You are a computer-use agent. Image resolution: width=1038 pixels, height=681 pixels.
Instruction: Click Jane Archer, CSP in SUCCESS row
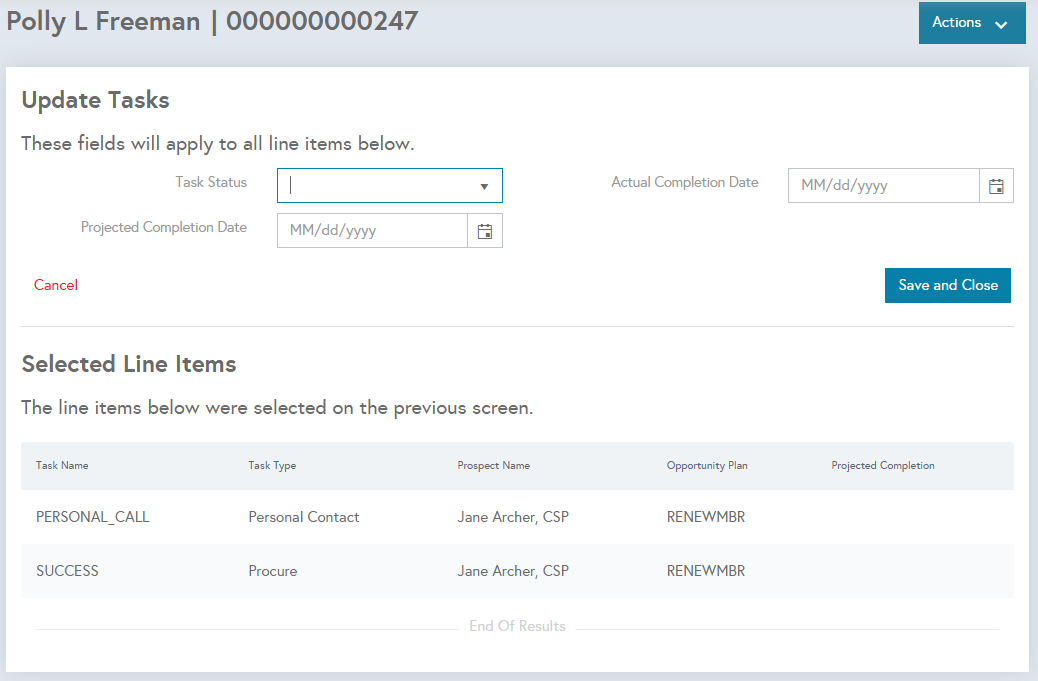pos(513,571)
